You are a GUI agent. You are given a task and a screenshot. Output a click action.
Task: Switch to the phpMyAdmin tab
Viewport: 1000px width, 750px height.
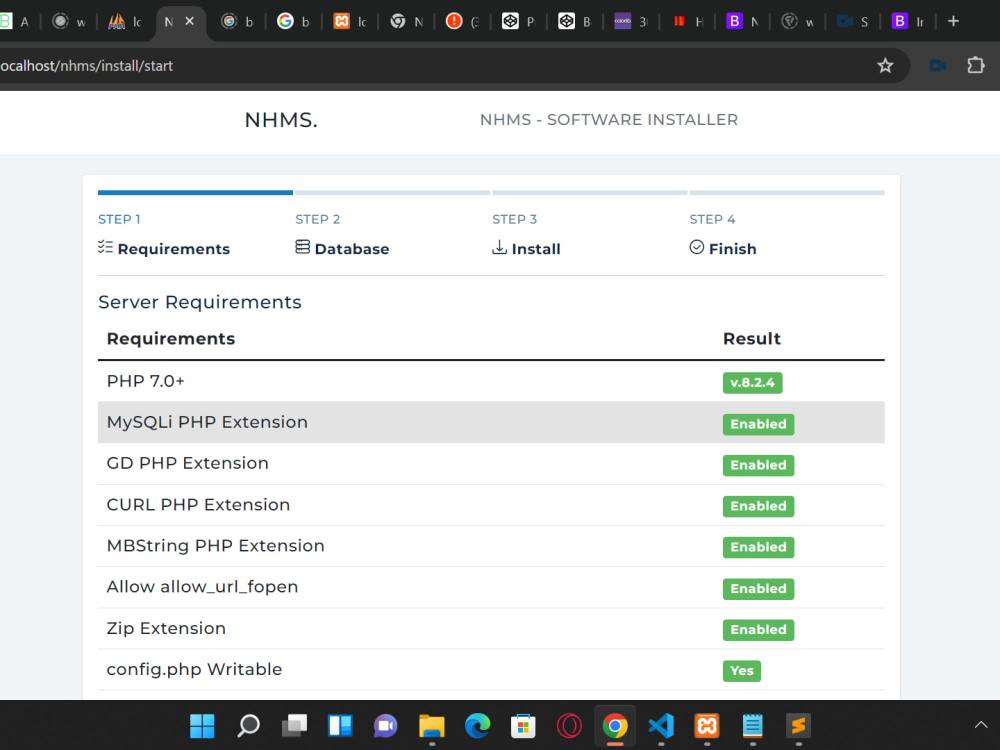point(126,22)
